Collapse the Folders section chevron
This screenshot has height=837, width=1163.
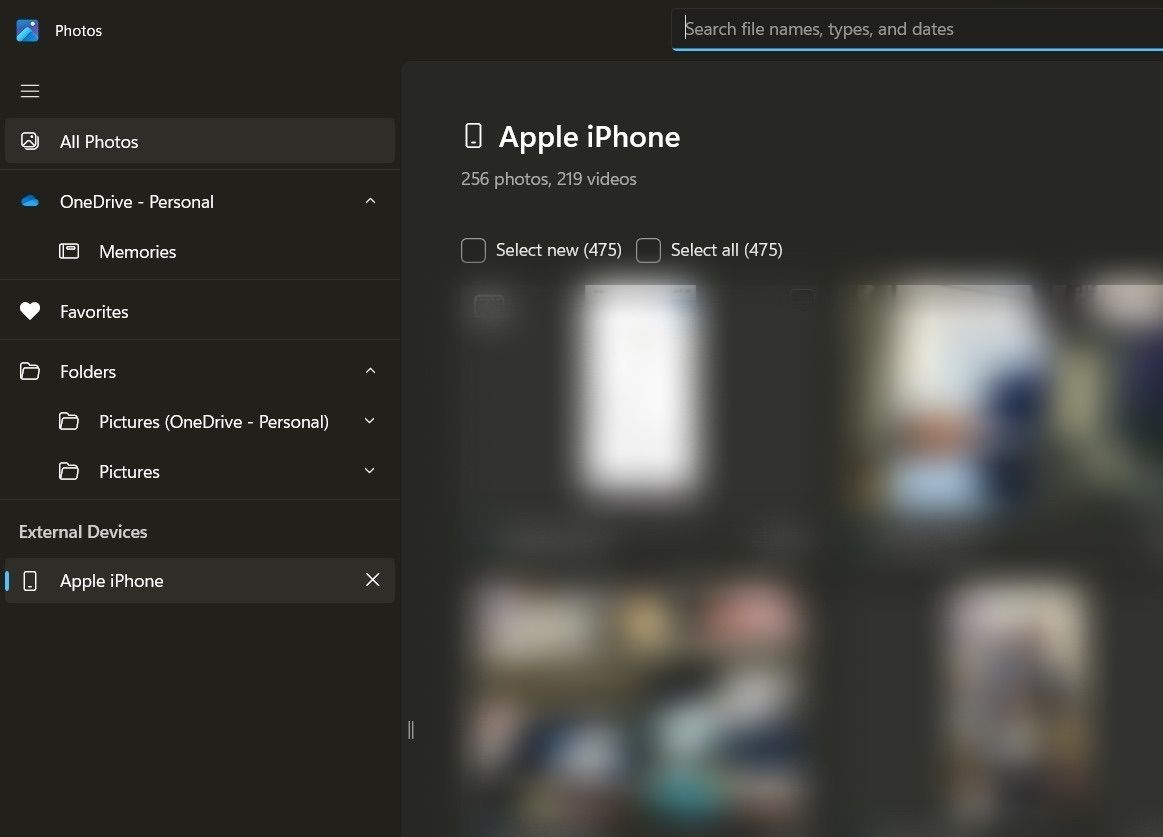(x=370, y=371)
